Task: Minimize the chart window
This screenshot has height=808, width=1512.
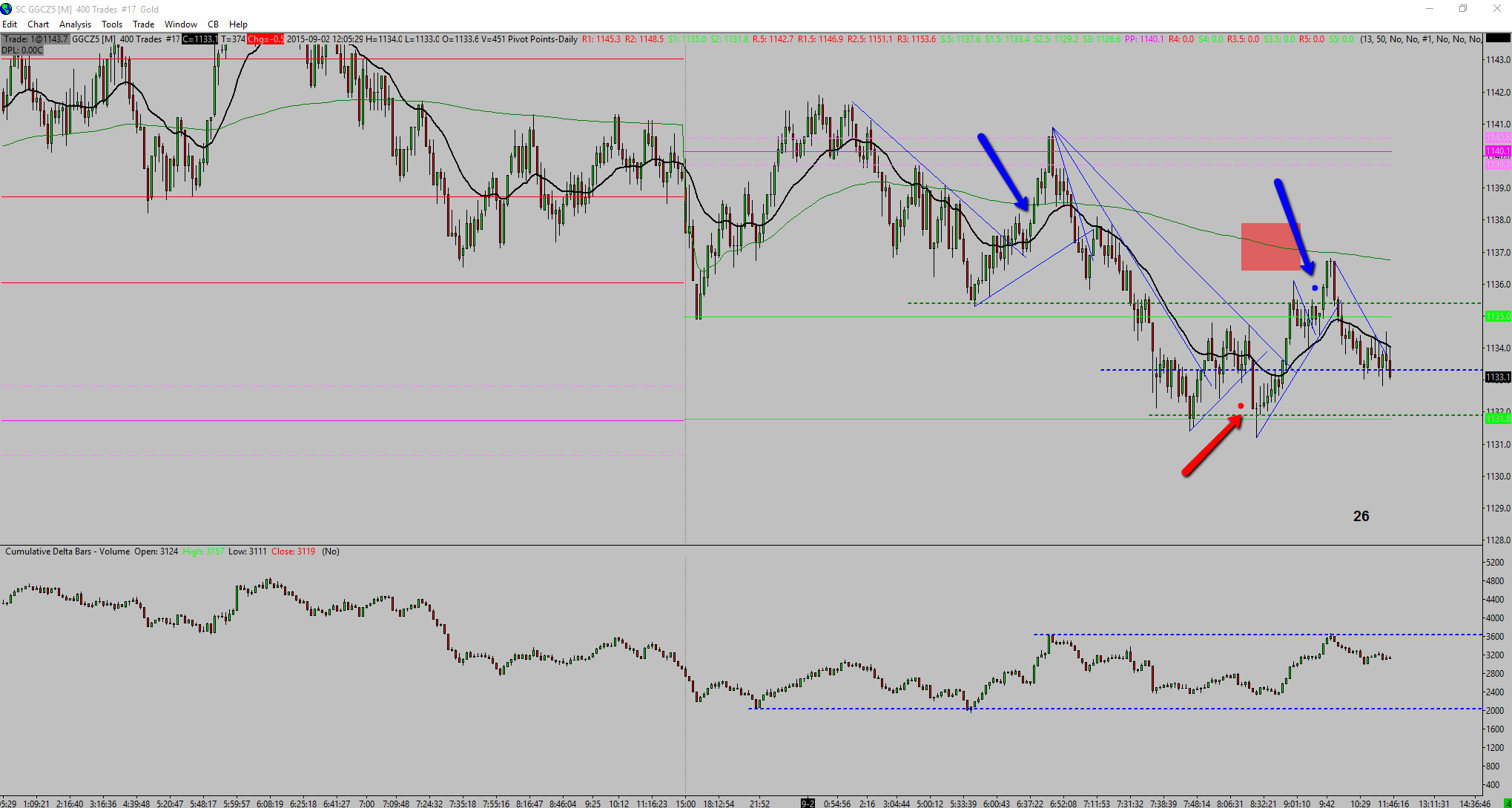Action: [x=1430, y=9]
